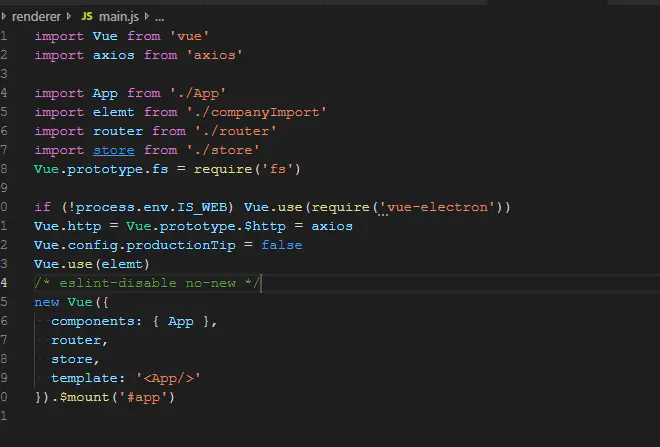Image resolution: width=660 pixels, height=447 pixels.
Task: Click the 'axios' string on line 2
Action: (x=215, y=55)
